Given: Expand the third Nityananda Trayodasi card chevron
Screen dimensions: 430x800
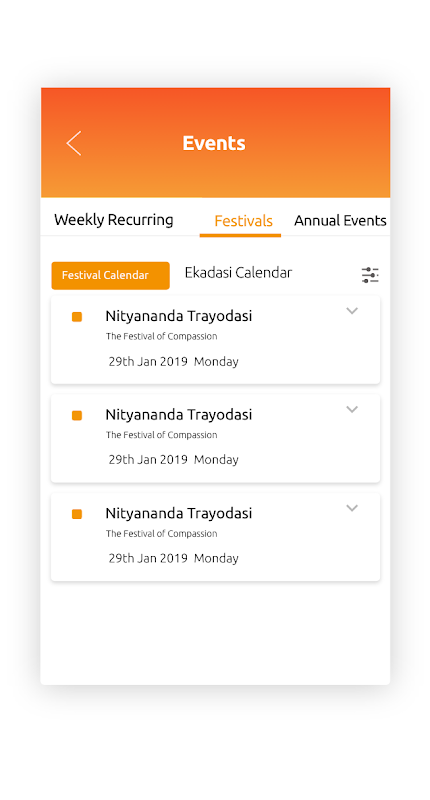Looking at the screenshot, I should click(352, 508).
